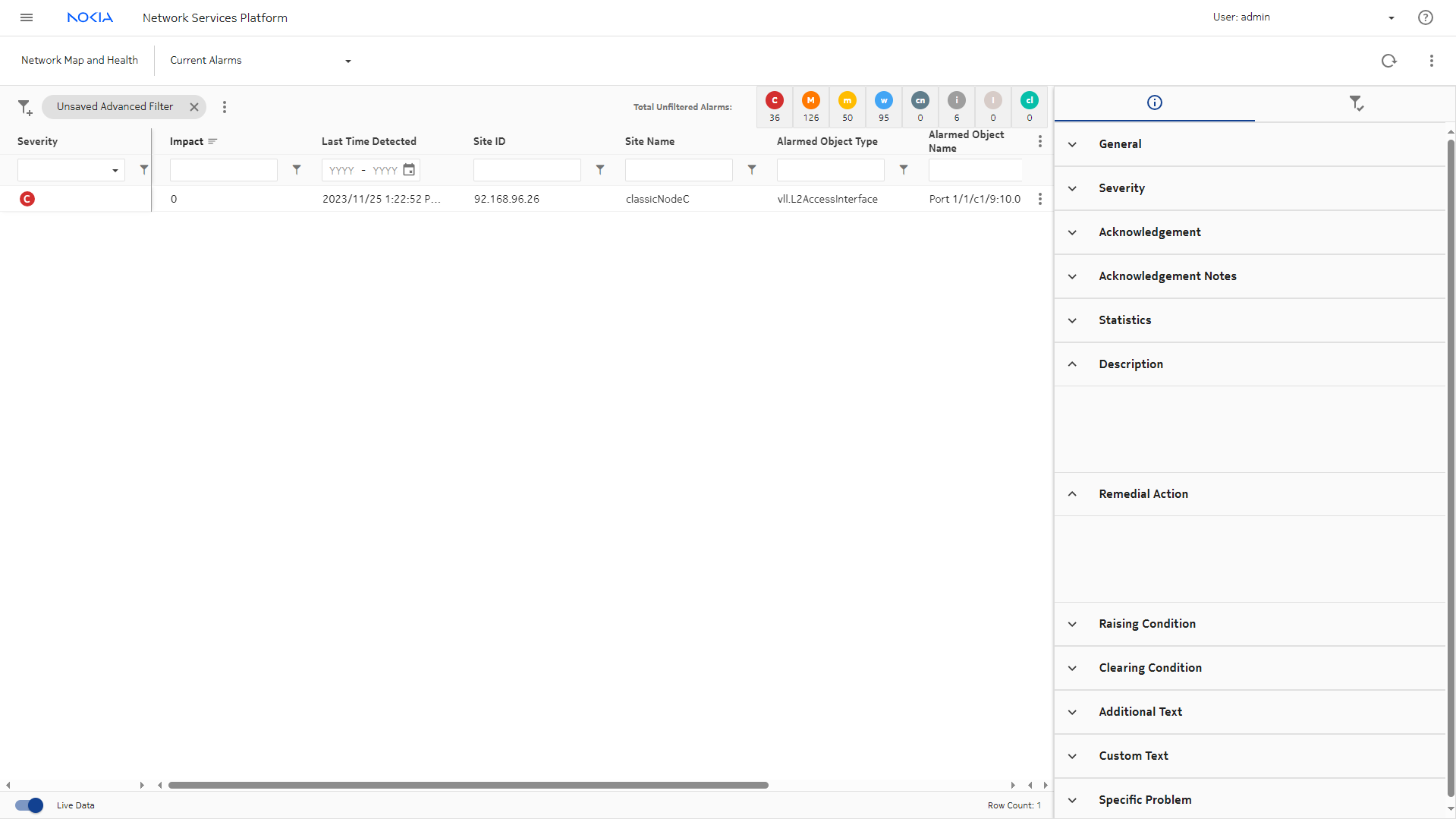Click the add advanced filter icon
Viewport: 1456px width, 819px height.
point(25,107)
